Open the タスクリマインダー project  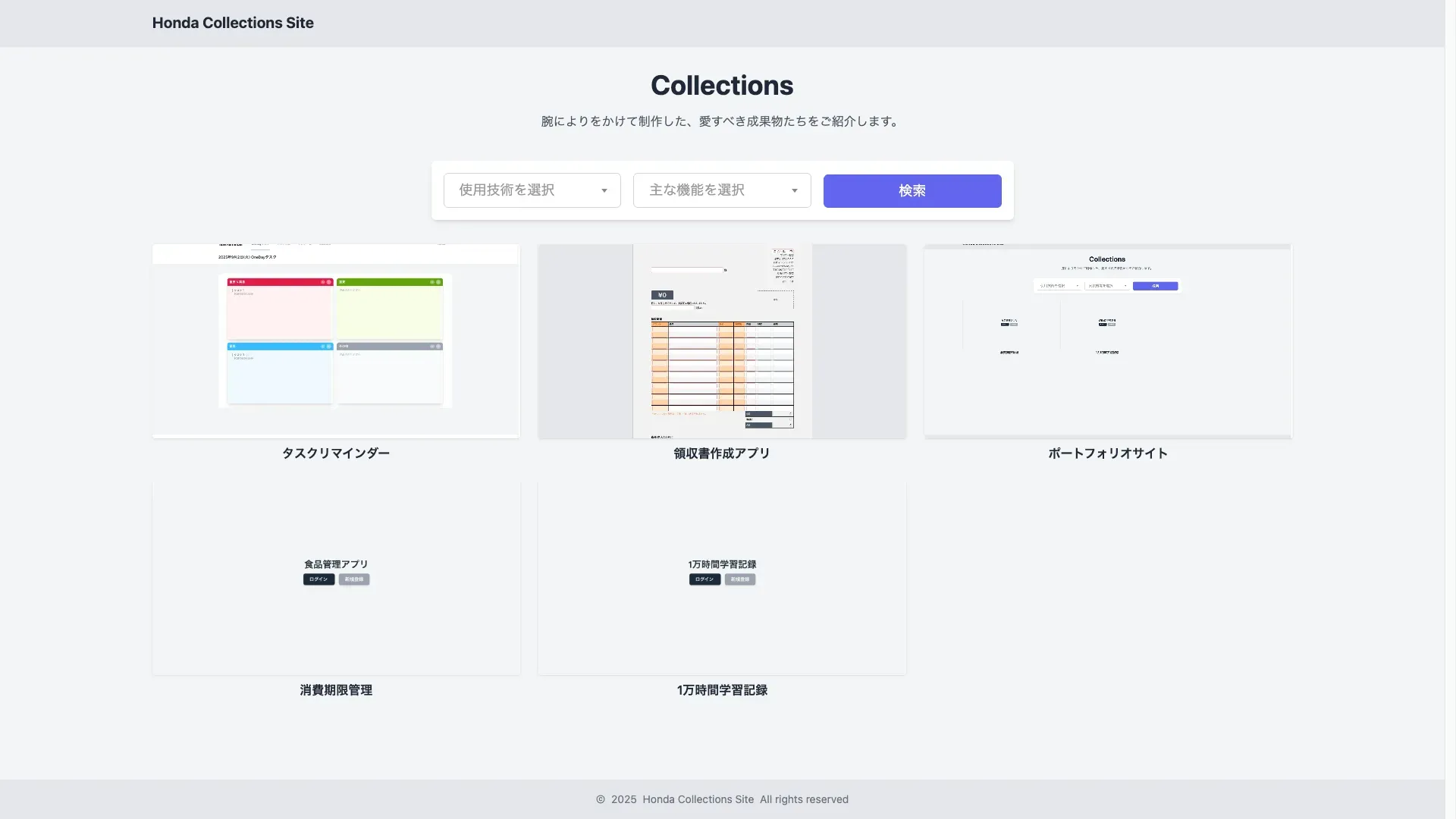(x=335, y=340)
